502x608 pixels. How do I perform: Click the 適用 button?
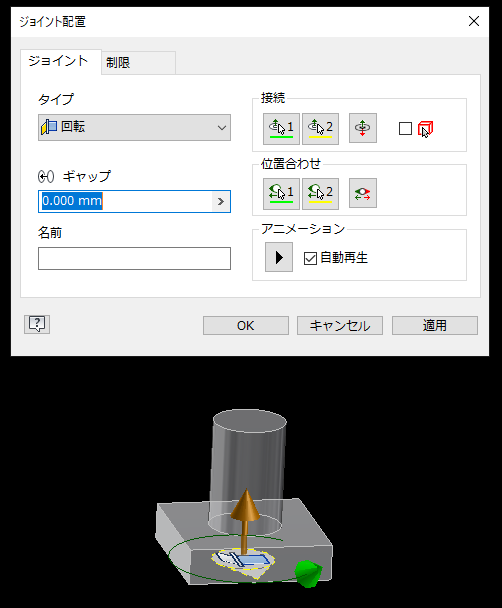pyautogui.click(x=435, y=325)
